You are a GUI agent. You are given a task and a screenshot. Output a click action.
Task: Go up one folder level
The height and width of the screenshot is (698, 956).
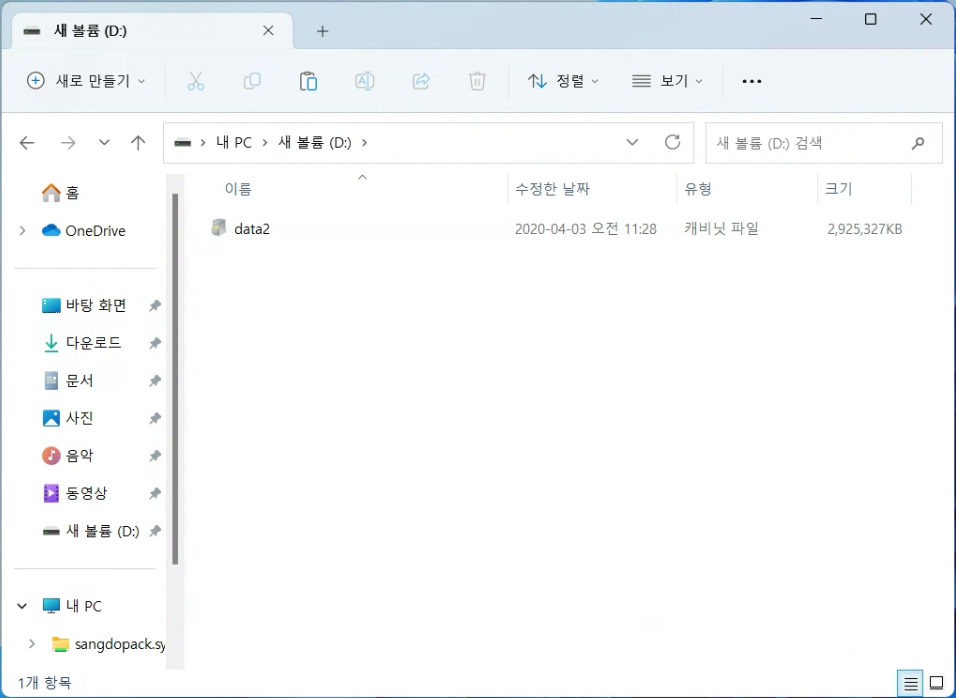138,143
